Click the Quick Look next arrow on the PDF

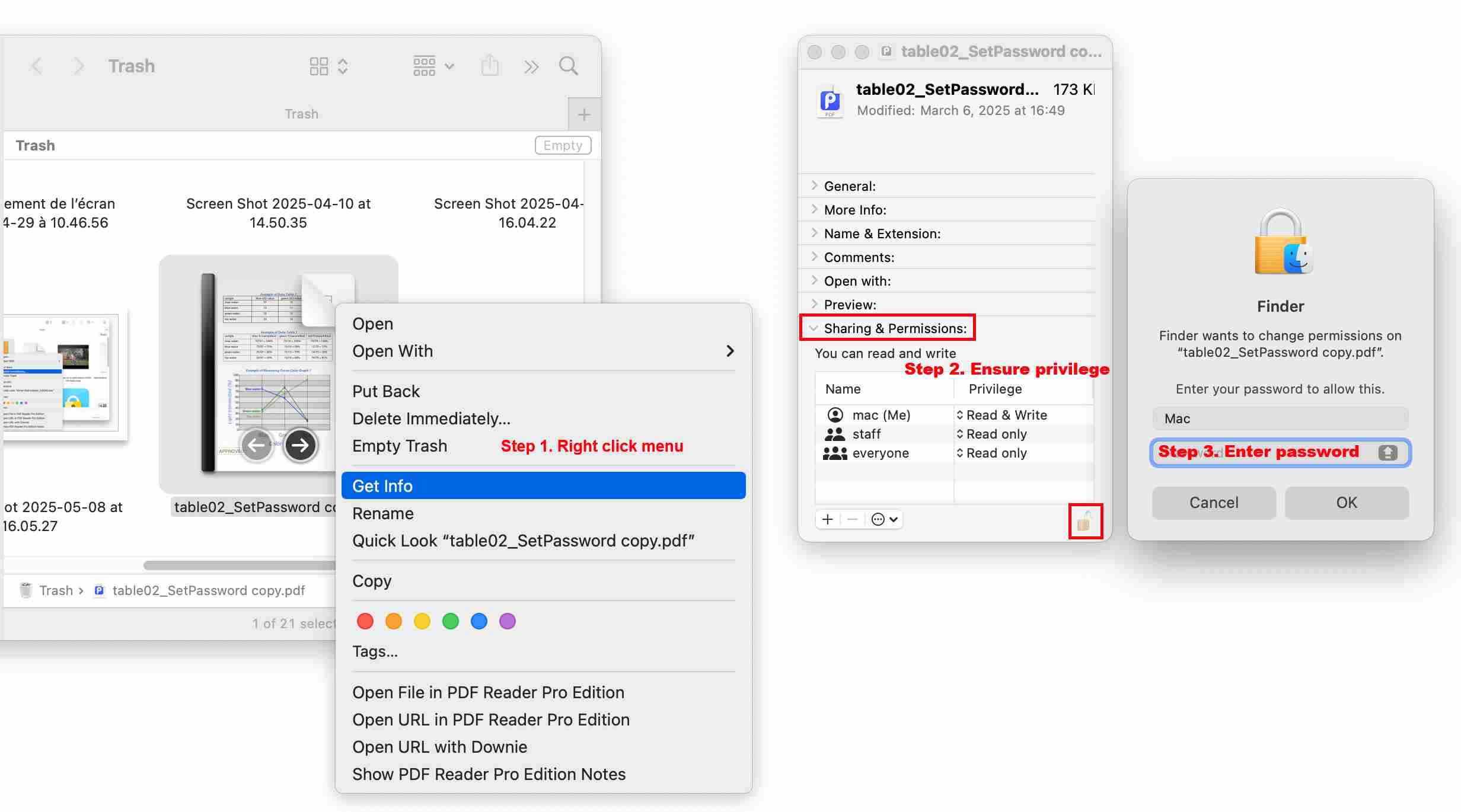(x=301, y=445)
